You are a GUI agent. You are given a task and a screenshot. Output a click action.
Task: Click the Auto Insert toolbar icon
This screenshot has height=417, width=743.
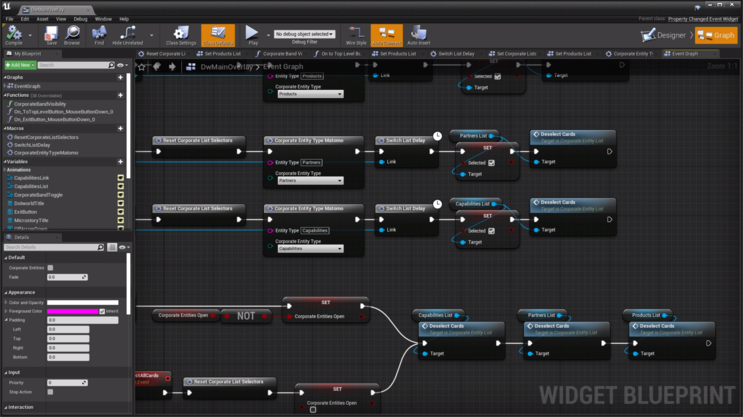418,34
